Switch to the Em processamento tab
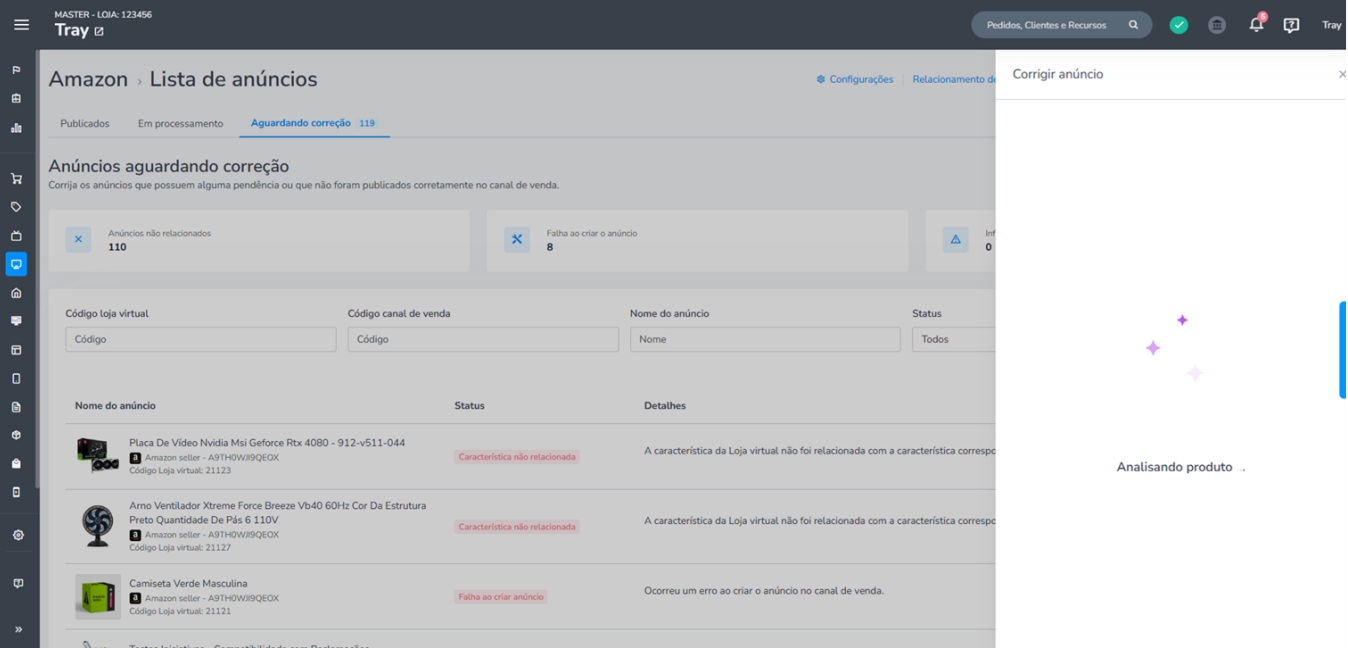Screen dimensions: 1348x648 pyautogui.click(x=180, y=124)
